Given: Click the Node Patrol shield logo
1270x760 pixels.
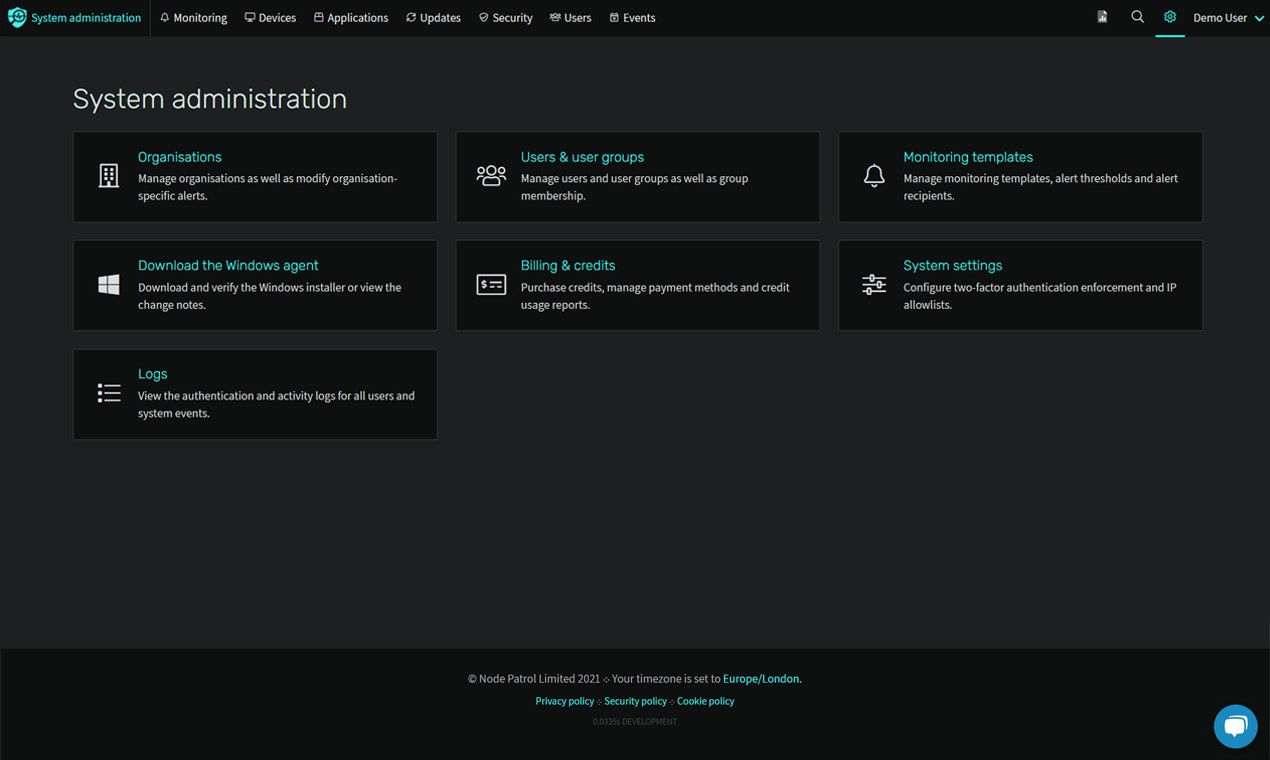Looking at the screenshot, I should (16, 17).
